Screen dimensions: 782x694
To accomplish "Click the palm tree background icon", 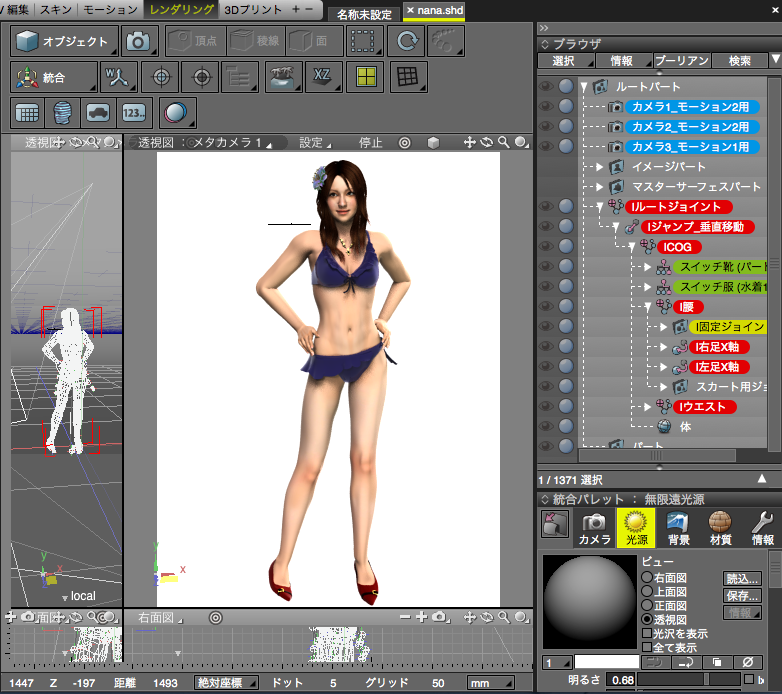I will pyautogui.click(x=283, y=77).
